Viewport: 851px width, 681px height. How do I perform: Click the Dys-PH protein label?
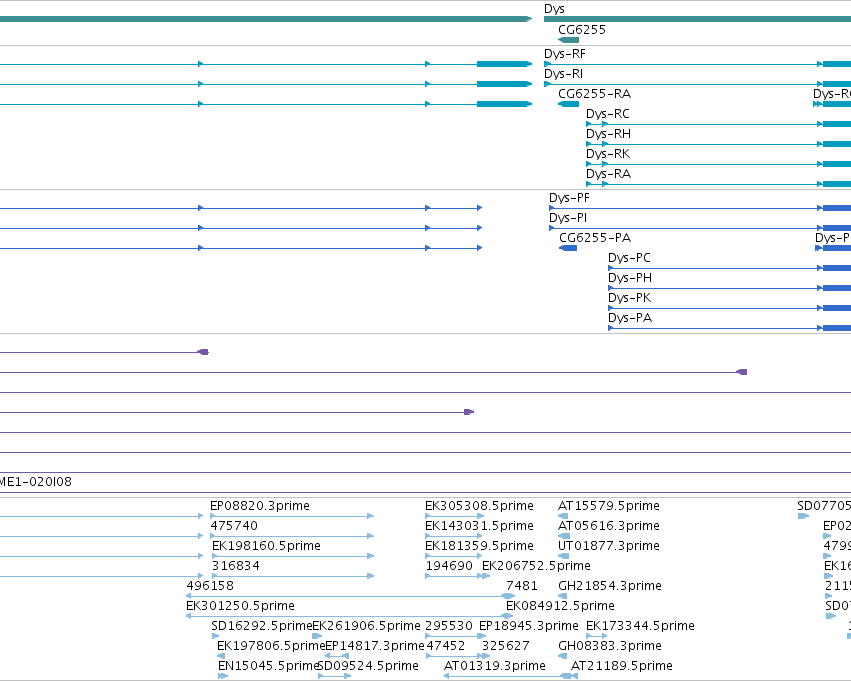point(630,278)
